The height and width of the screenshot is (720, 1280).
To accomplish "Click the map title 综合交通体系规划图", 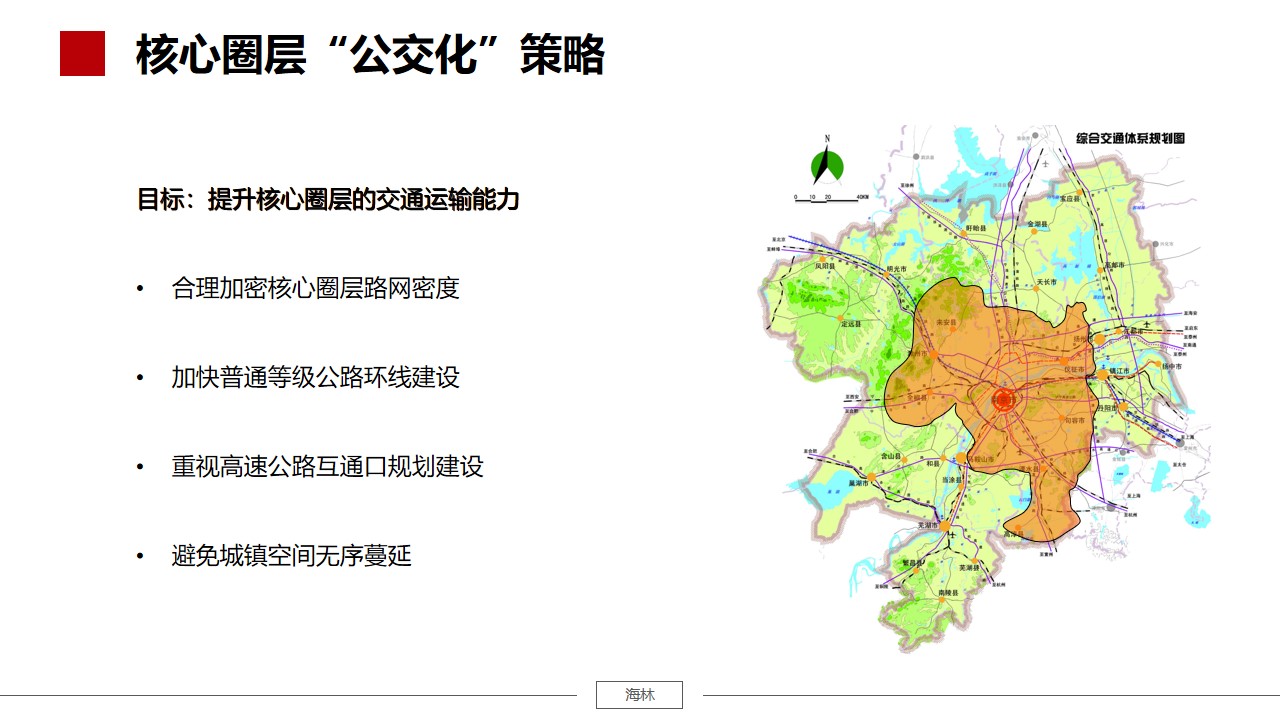I will [1130, 139].
